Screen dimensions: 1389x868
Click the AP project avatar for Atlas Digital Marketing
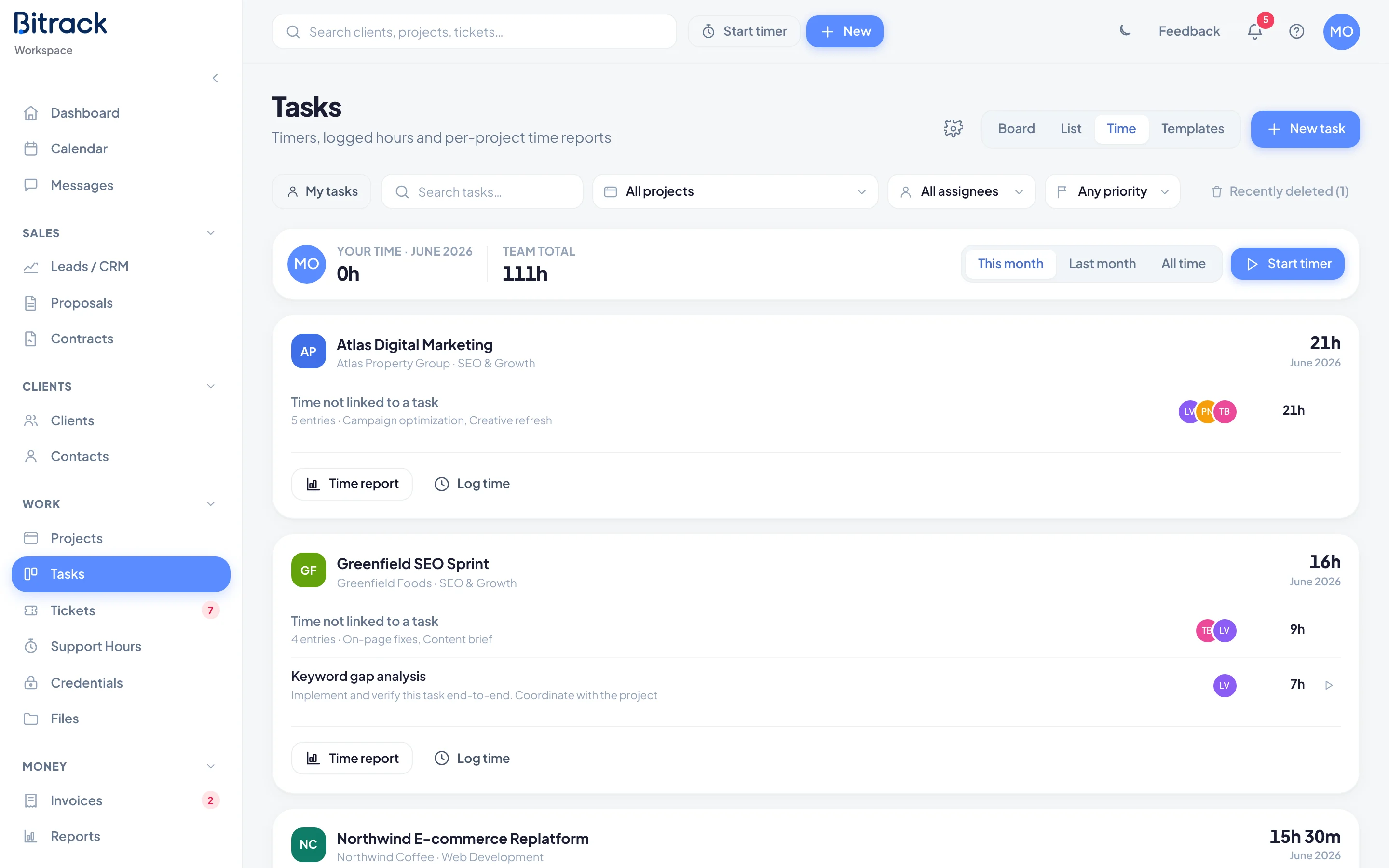click(x=308, y=352)
